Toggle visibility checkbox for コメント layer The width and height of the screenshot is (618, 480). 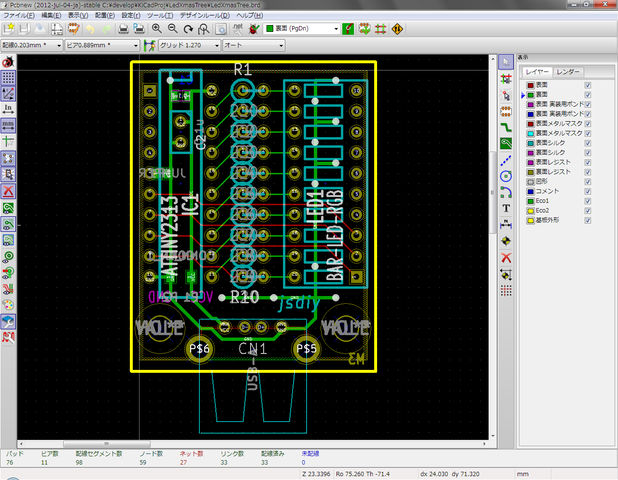[x=587, y=192]
